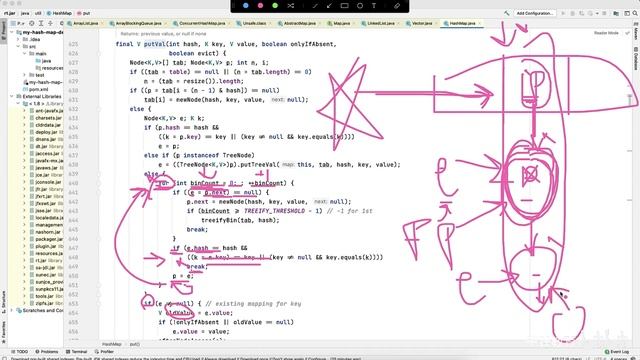Select the blue color dot in annotation bar

click(x=246, y=6)
